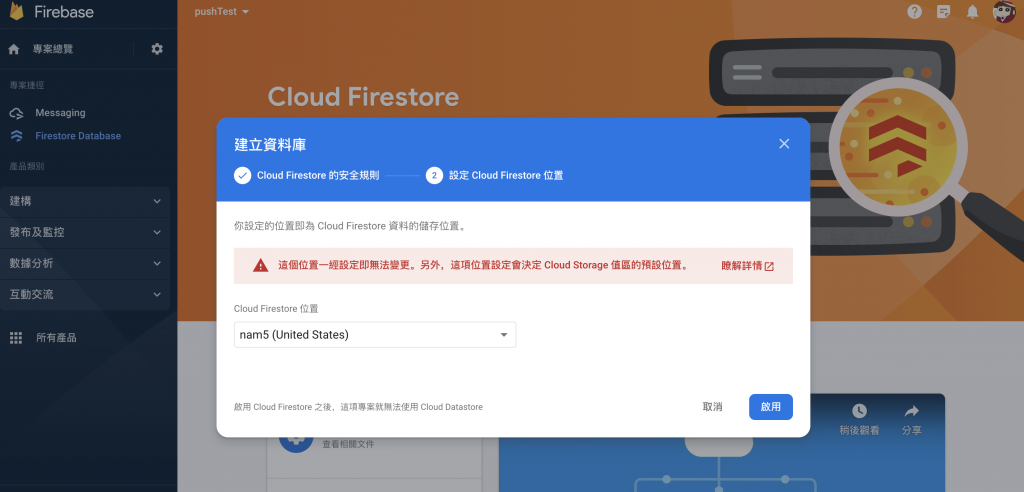The width and height of the screenshot is (1024, 492).
Task: Click the red location warning message
Action: coord(483,265)
